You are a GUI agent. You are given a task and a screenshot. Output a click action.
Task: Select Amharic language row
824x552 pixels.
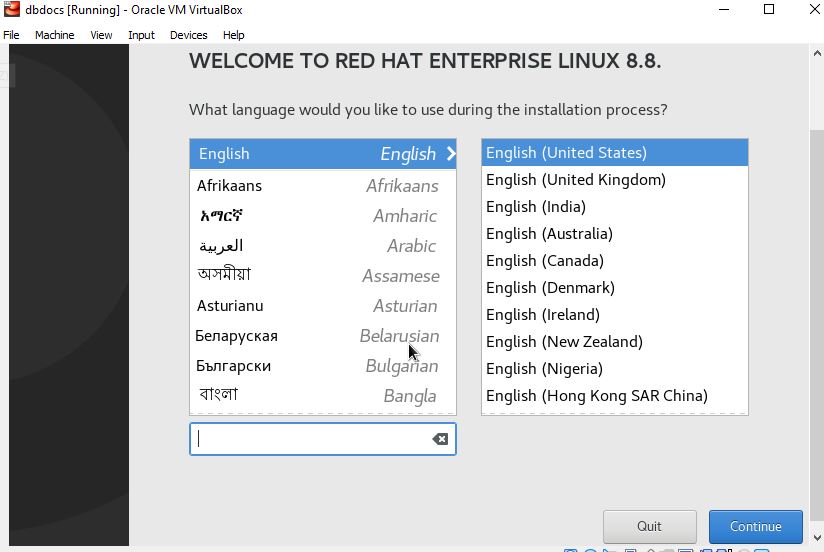(x=323, y=216)
